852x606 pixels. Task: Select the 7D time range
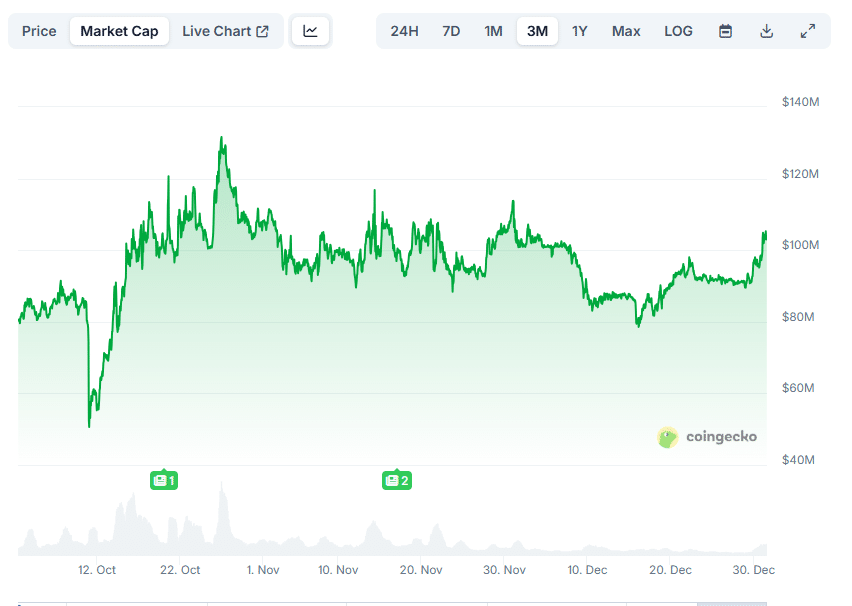click(451, 31)
